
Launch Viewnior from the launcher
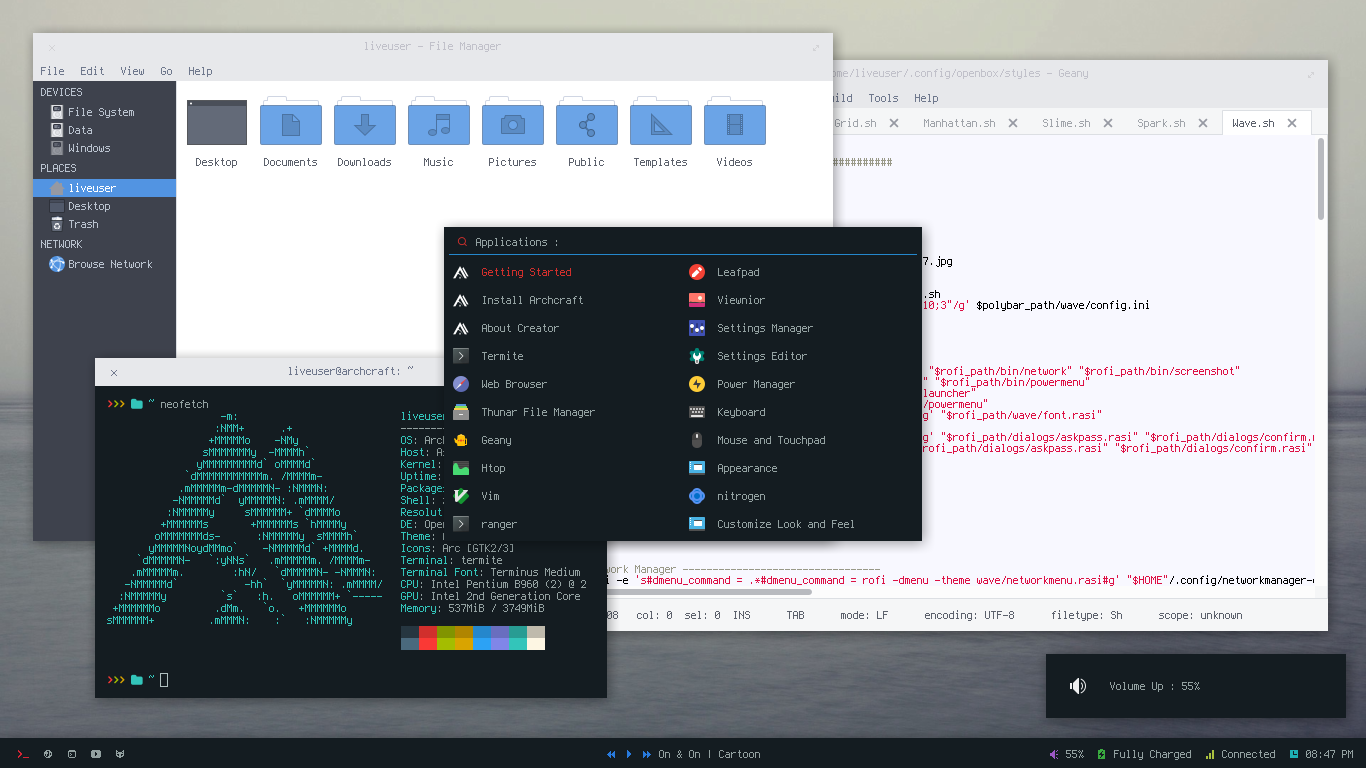click(x=800, y=300)
